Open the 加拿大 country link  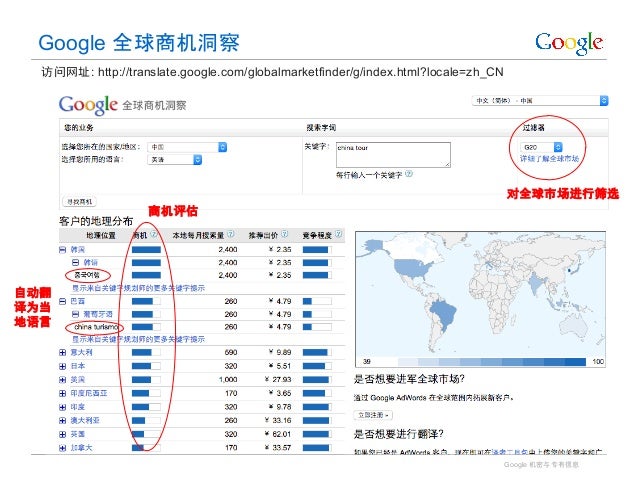pos(81,448)
